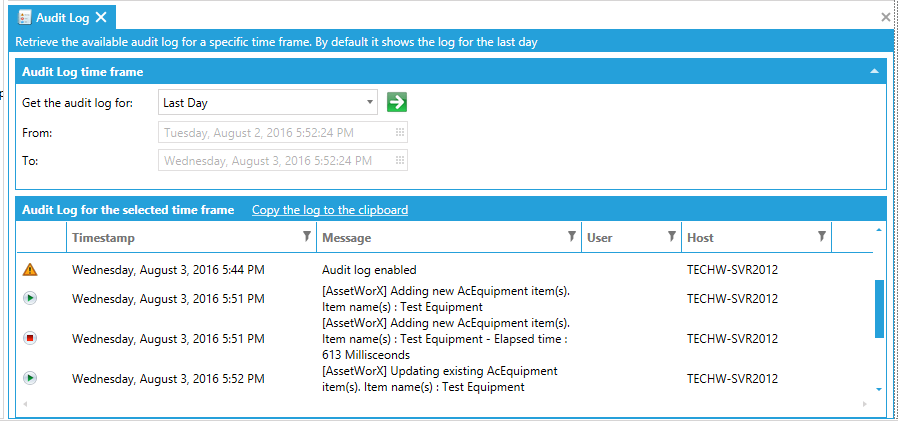Open the Message column filter
This screenshot has height=424, width=898.
[x=571, y=237]
